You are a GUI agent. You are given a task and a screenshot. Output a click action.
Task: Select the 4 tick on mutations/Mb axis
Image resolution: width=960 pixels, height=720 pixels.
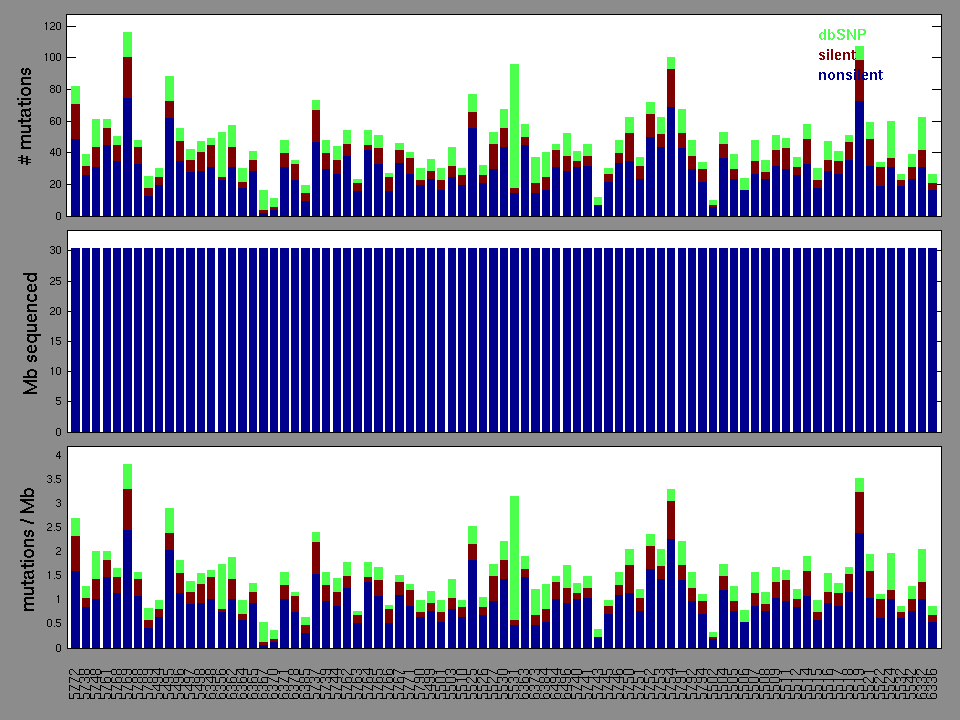pos(58,455)
